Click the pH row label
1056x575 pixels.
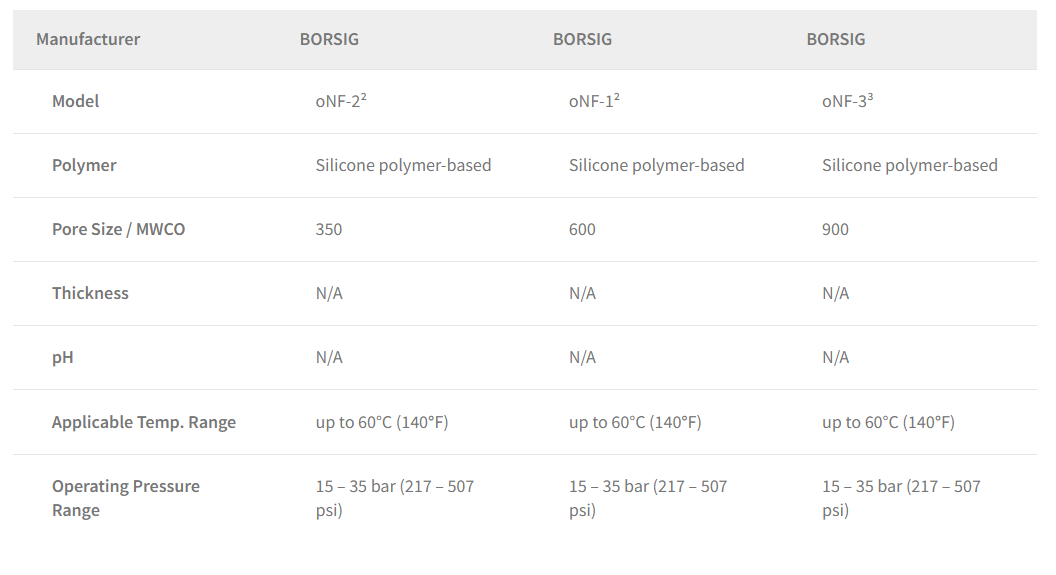click(63, 358)
